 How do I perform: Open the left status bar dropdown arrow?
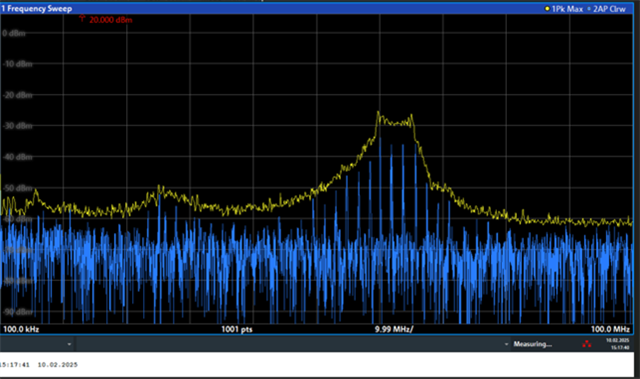tap(69, 344)
